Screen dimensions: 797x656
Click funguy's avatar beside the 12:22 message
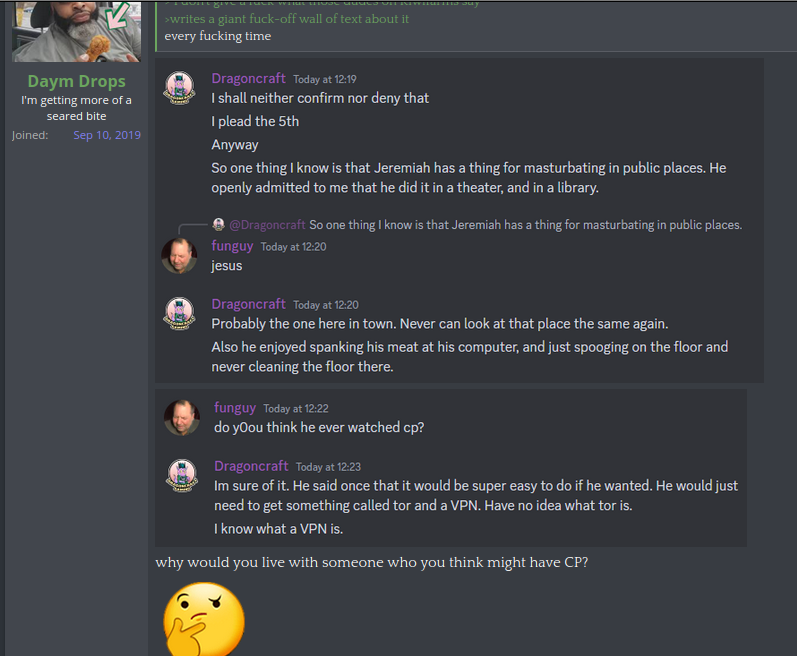point(182,418)
